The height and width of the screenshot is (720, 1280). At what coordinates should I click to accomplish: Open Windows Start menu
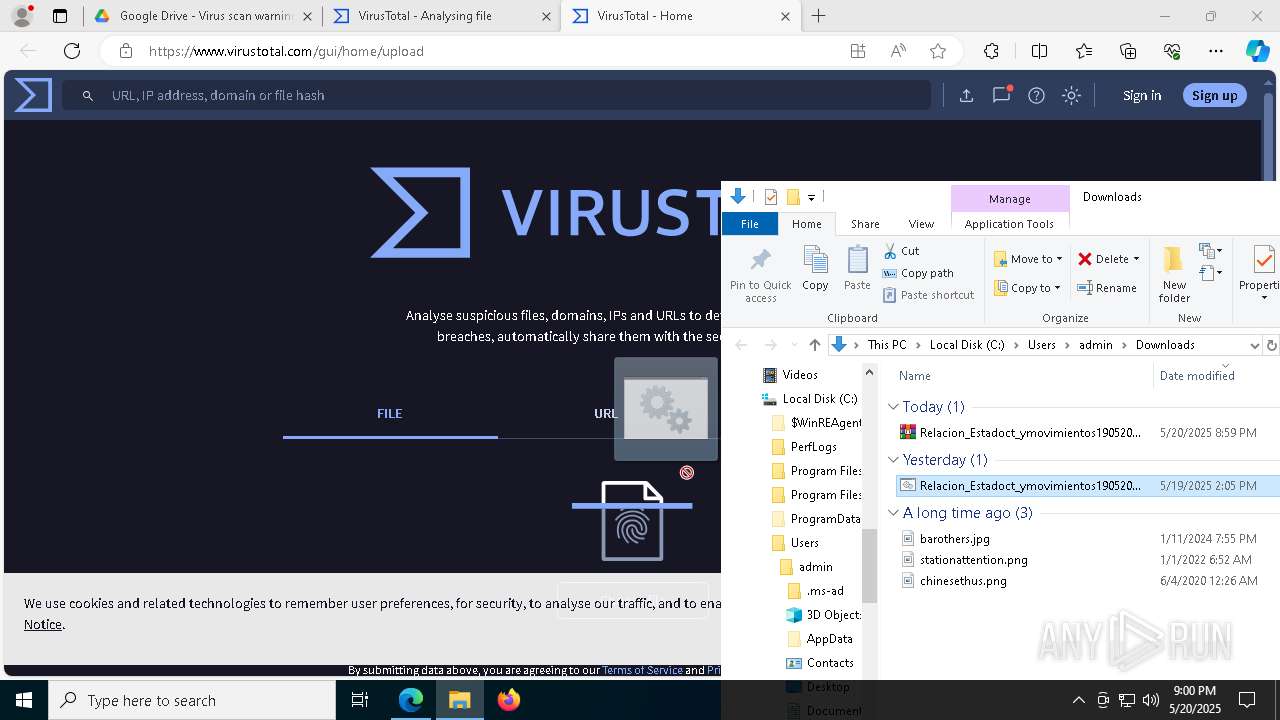24,700
